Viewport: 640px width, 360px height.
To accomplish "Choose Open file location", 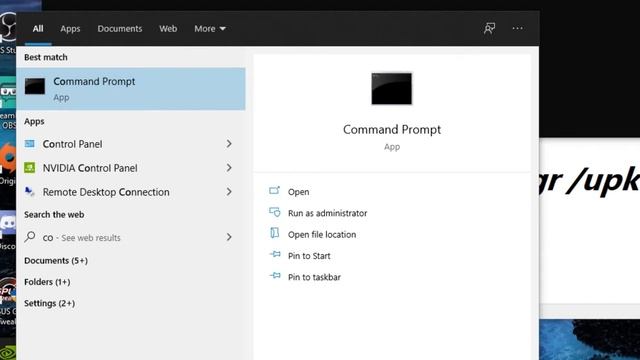I will tap(322, 234).
